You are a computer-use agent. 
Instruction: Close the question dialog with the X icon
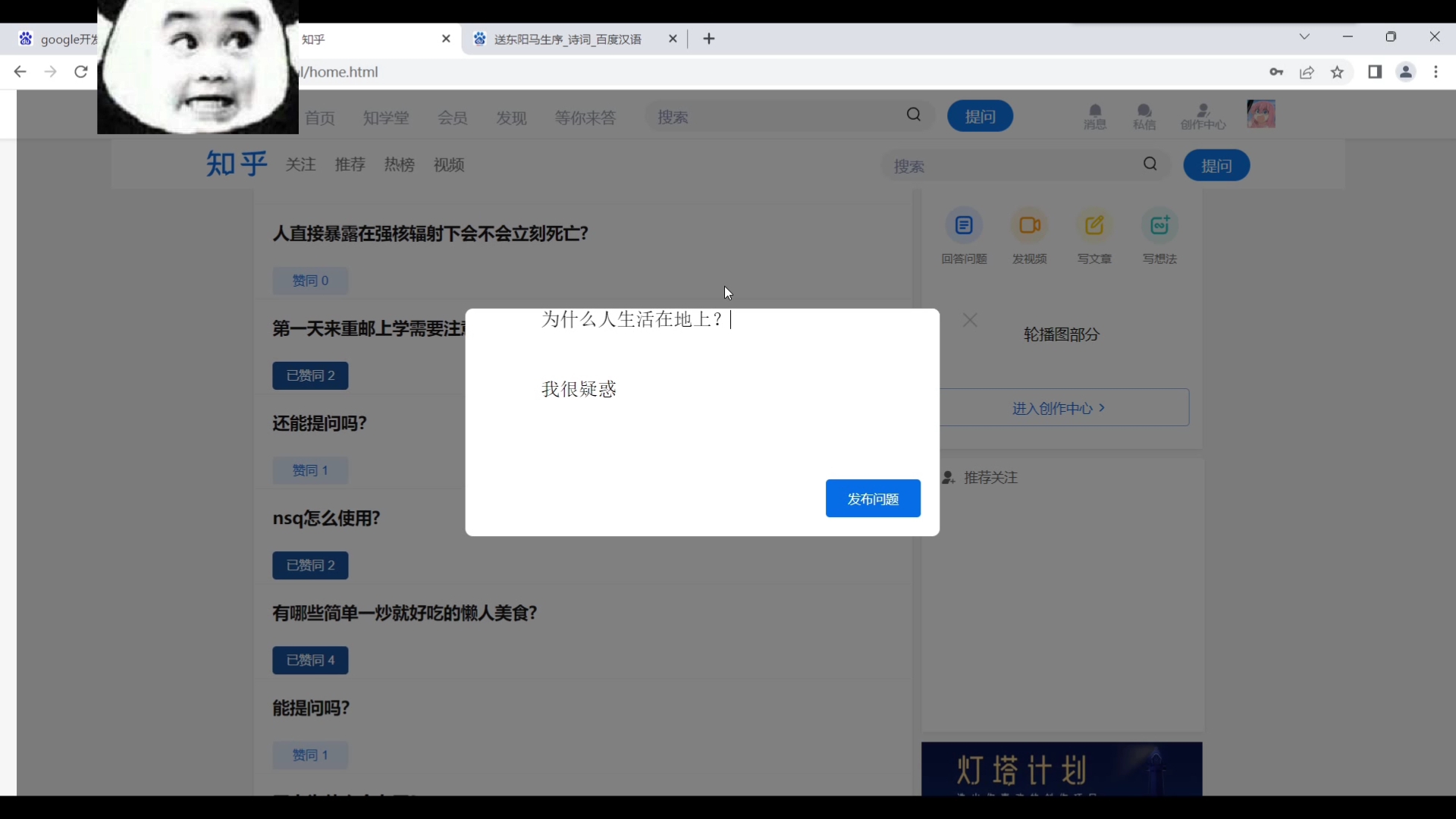pyautogui.click(x=970, y=320)
